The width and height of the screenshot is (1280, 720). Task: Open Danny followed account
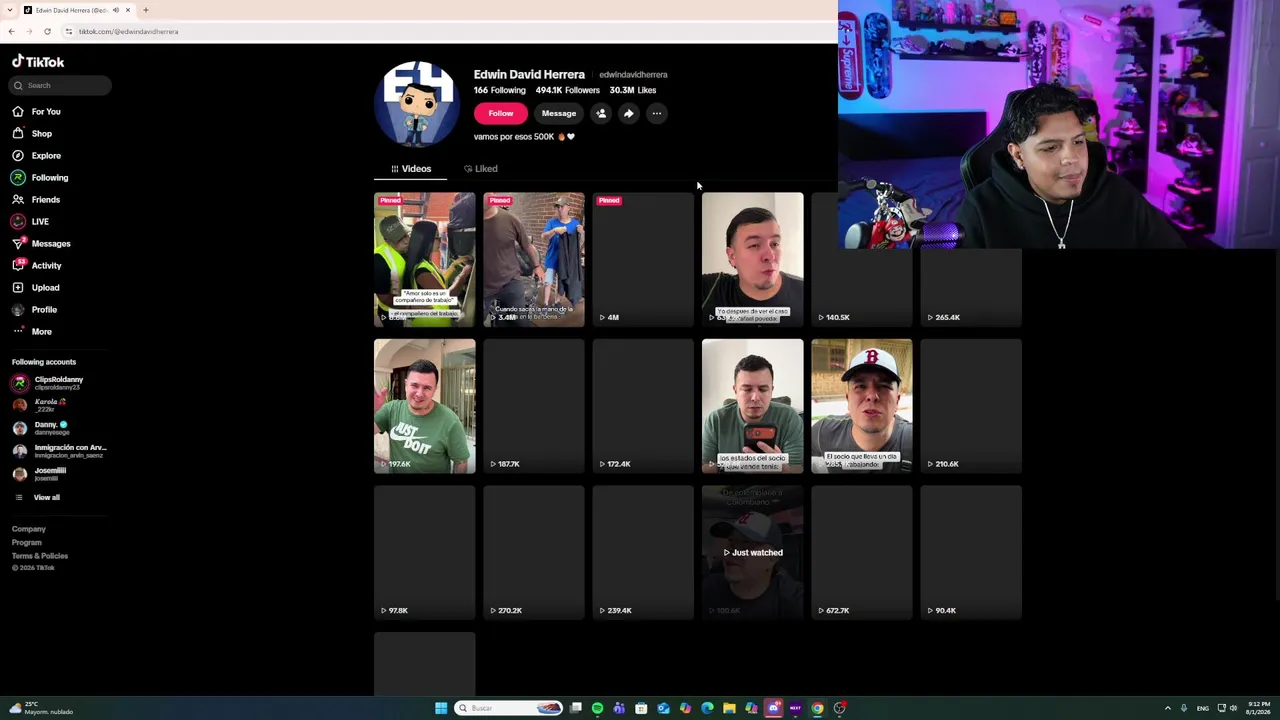41,428
